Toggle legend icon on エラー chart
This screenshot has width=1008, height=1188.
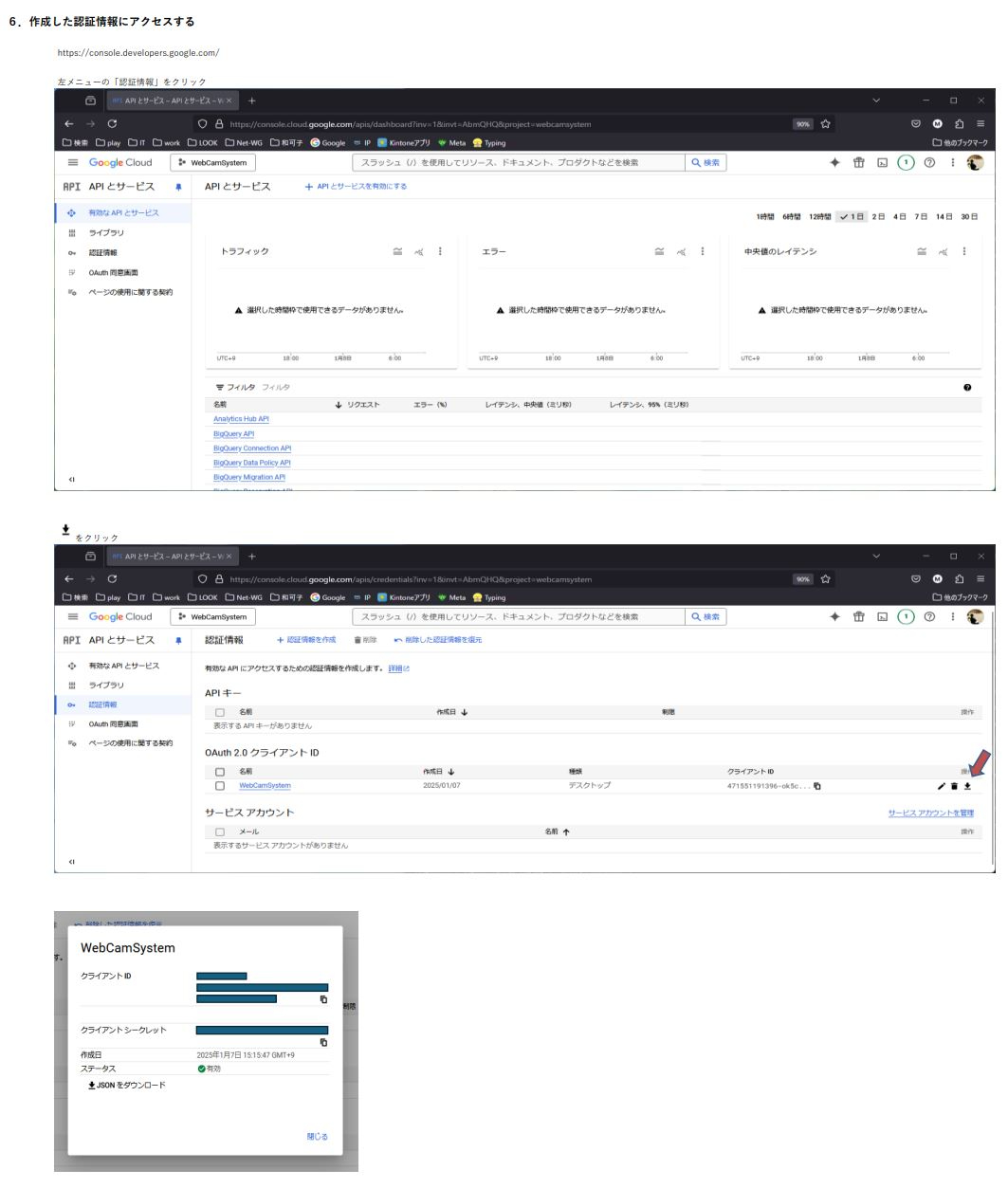660,251
